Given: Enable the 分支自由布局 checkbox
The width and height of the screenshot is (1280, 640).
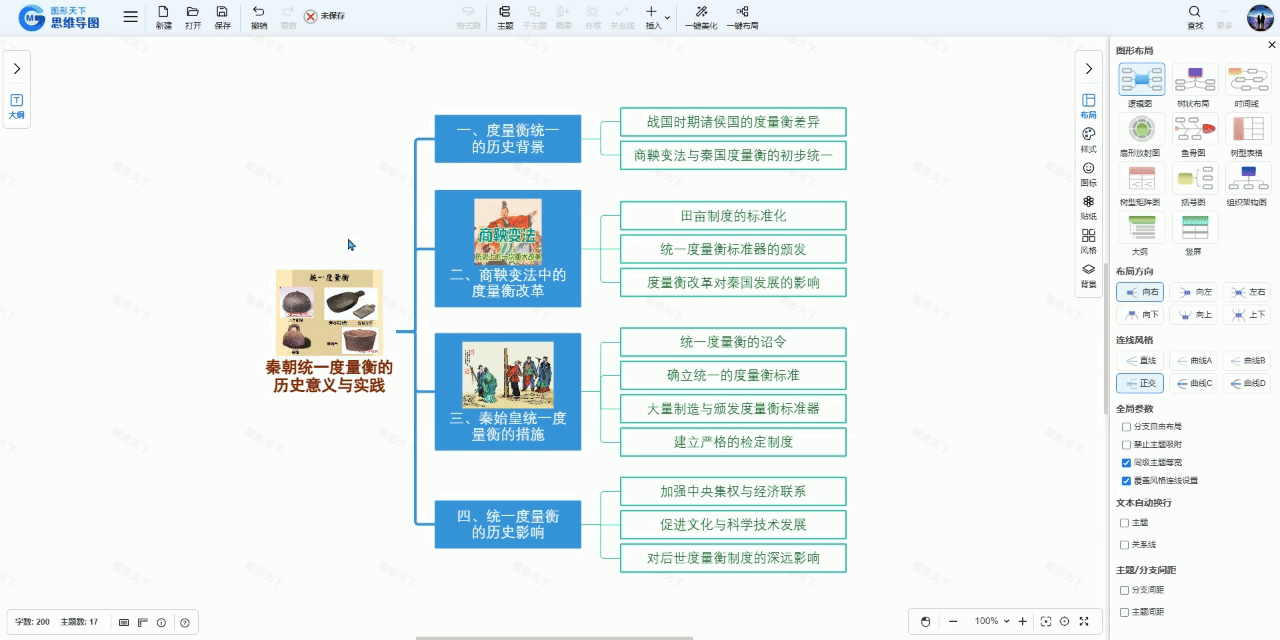Looking at the screenshot, I should (1126, 427).
